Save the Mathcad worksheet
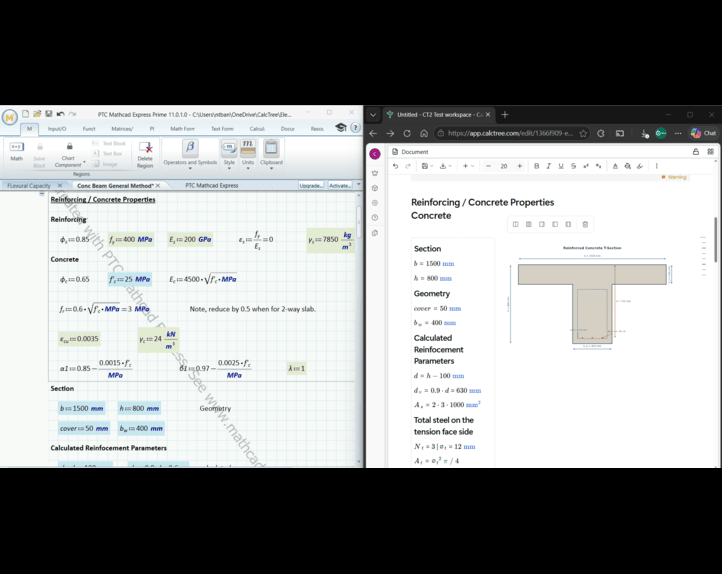 tap(48, 114)
